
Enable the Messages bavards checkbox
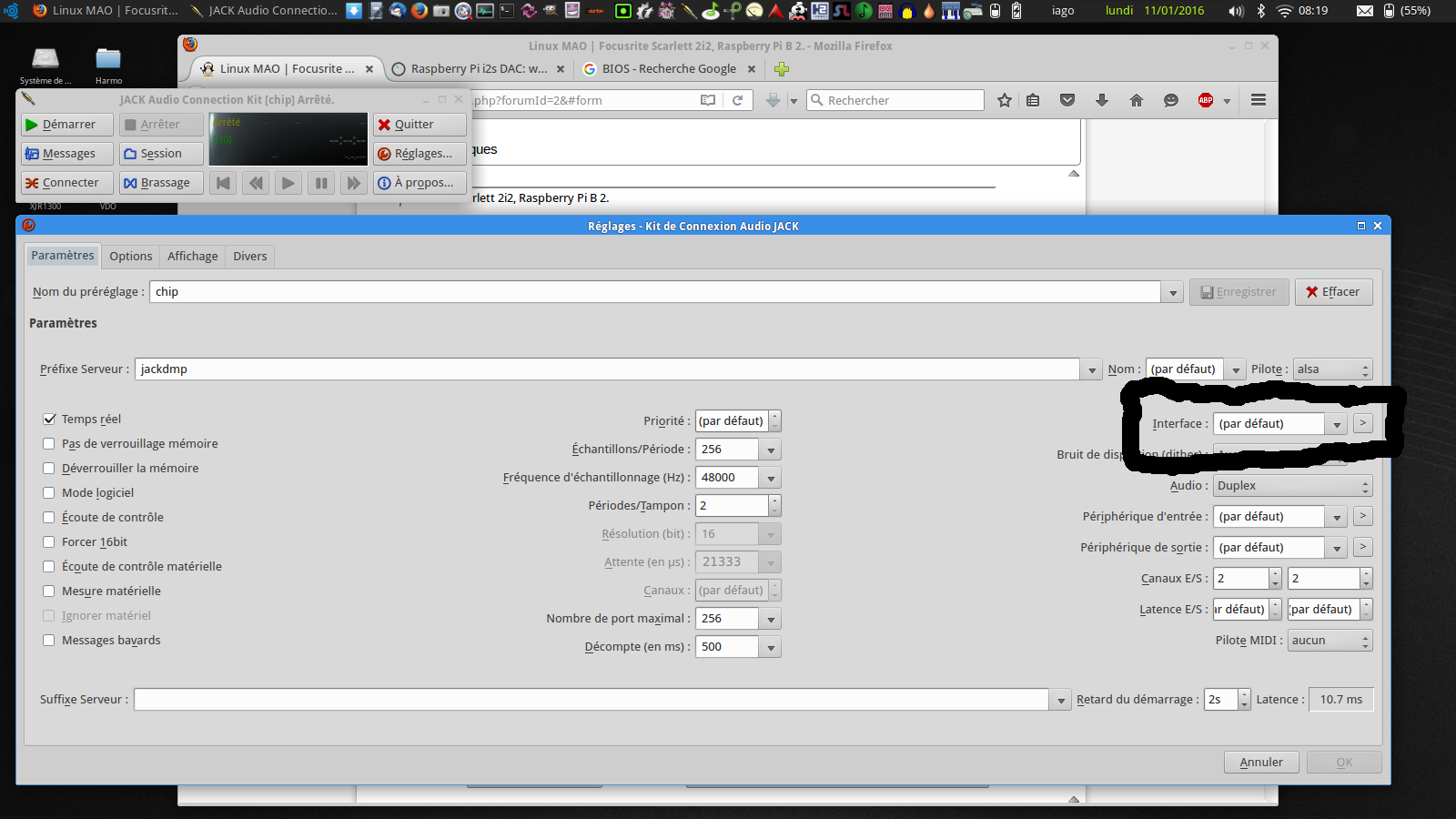coord(49,641)
